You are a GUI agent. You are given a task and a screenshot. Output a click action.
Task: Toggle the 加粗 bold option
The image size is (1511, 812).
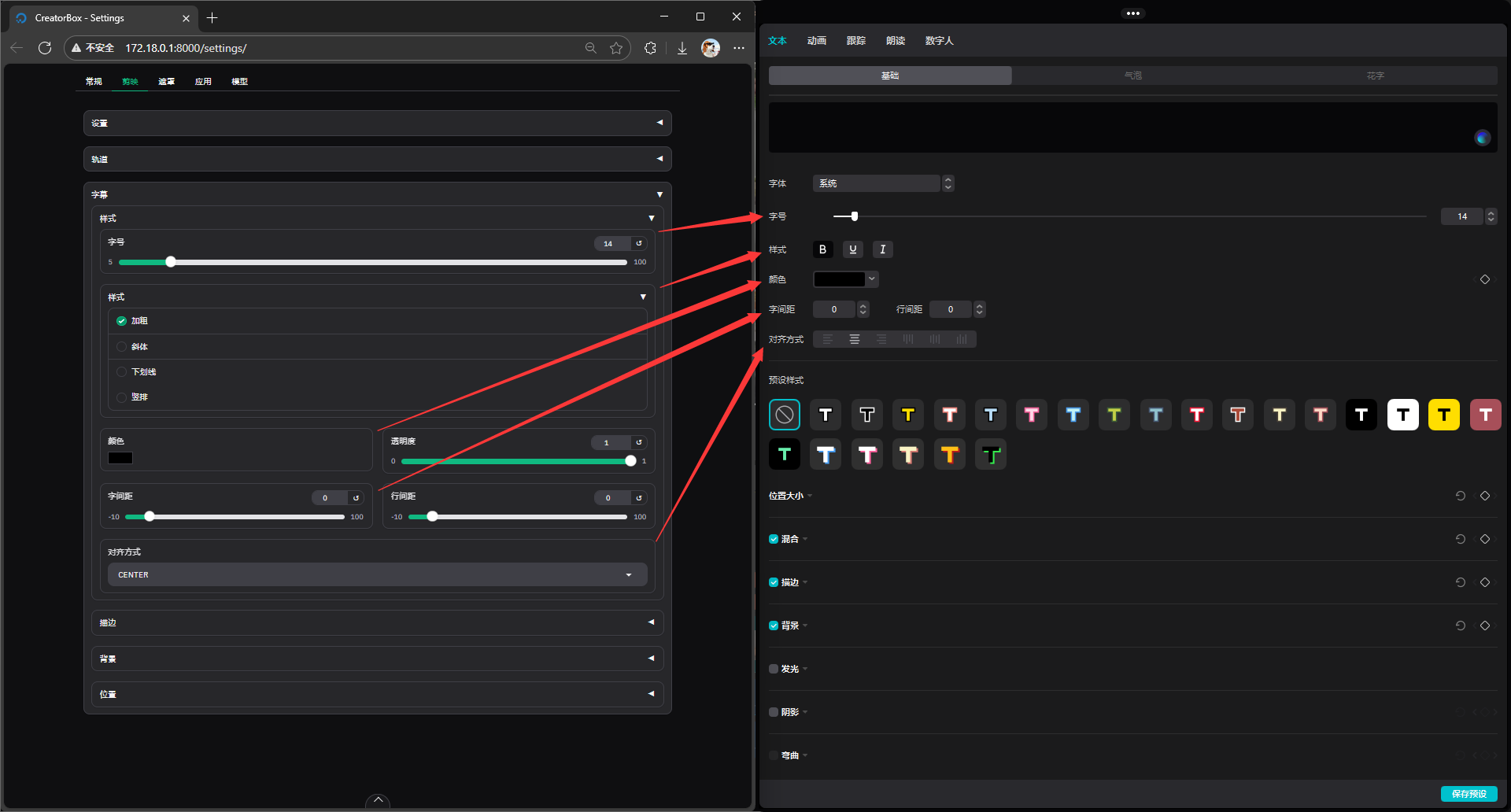[x=121, y=321]
